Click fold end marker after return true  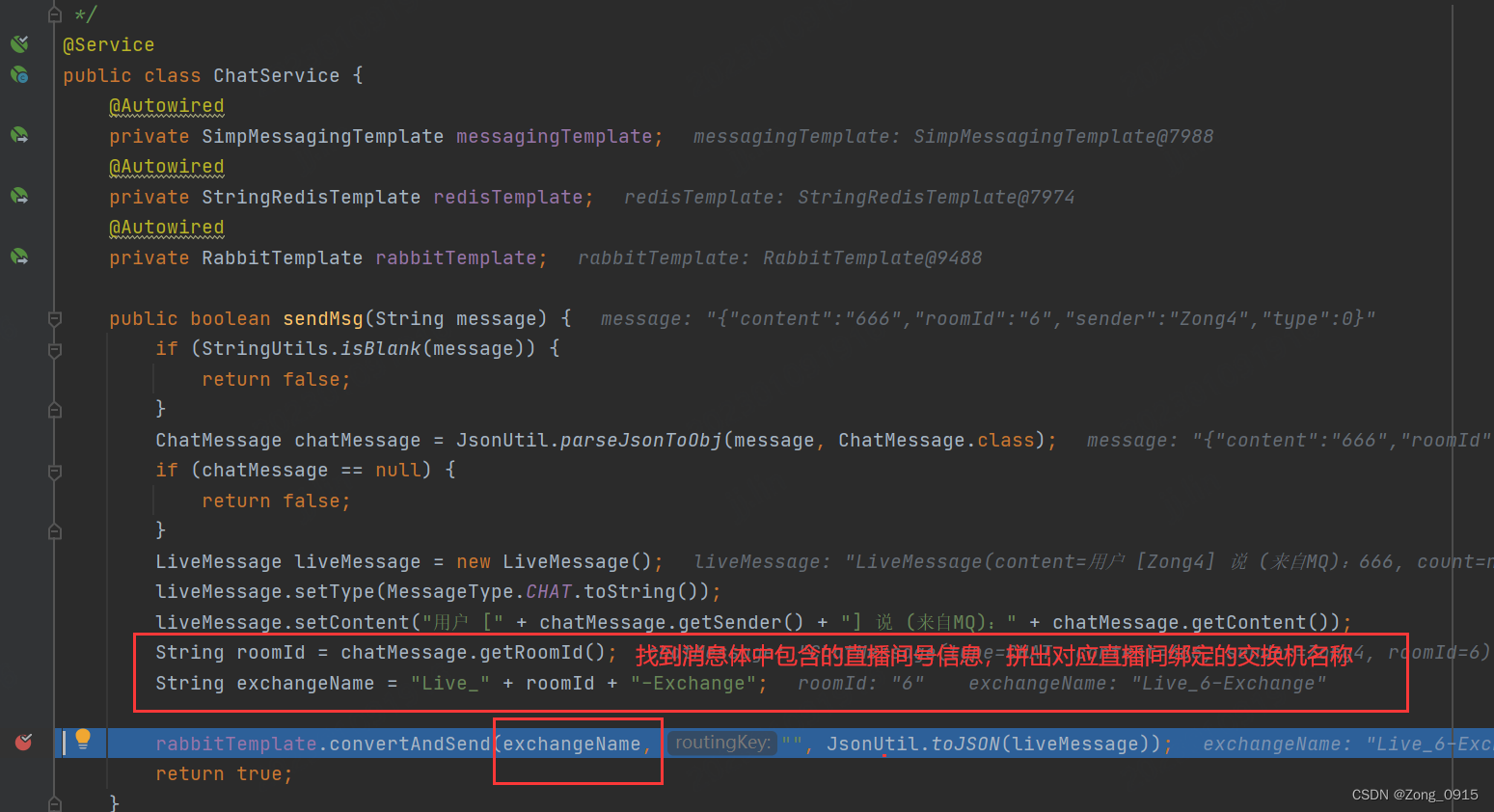click(x=55, y=802)
